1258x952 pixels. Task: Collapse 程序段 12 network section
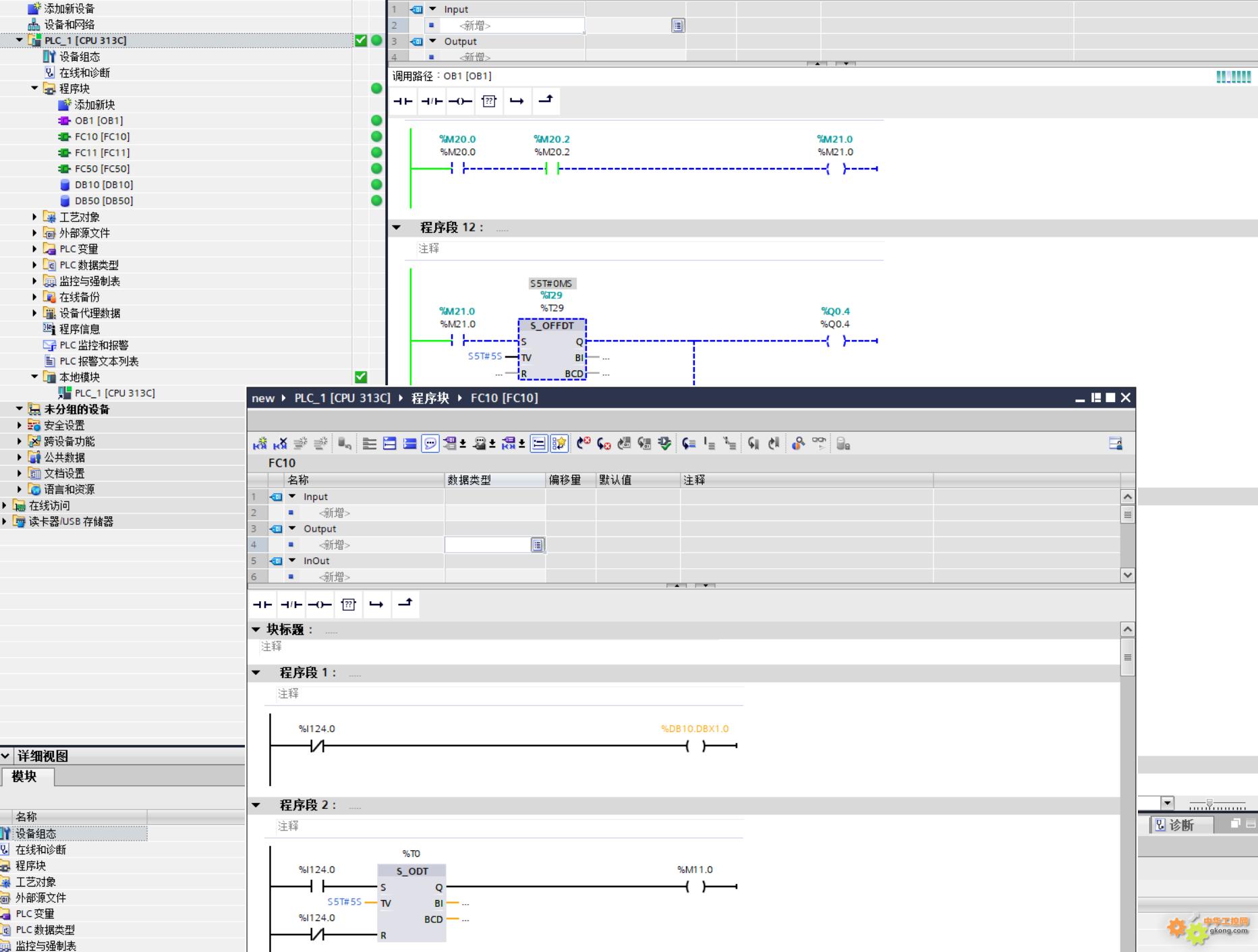pyautogui.click(x=397, y=227)
